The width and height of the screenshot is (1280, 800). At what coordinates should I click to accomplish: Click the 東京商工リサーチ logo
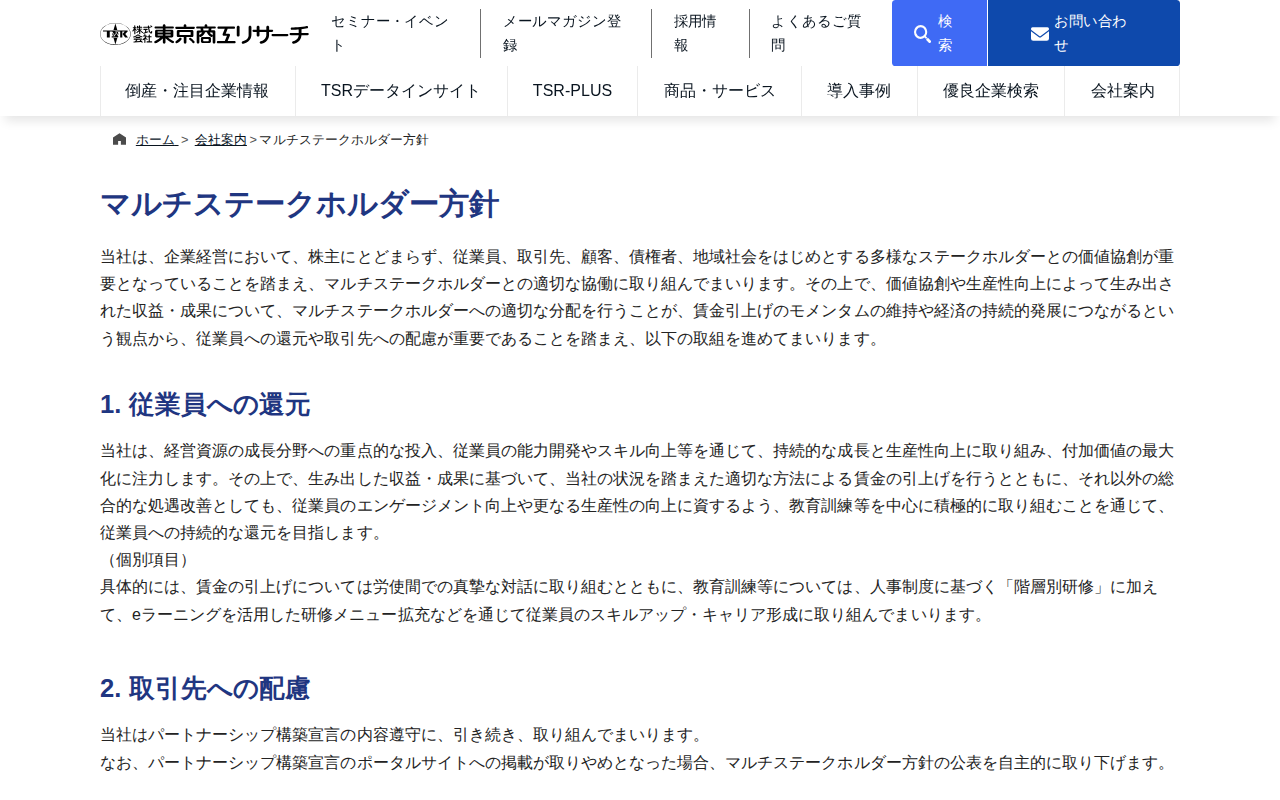pos(204,33)
